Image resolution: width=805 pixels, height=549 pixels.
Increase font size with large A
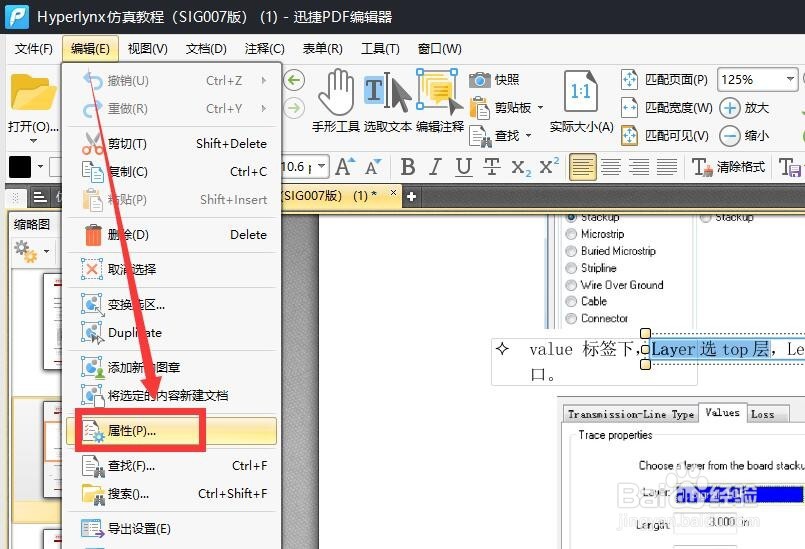point(344,167)
